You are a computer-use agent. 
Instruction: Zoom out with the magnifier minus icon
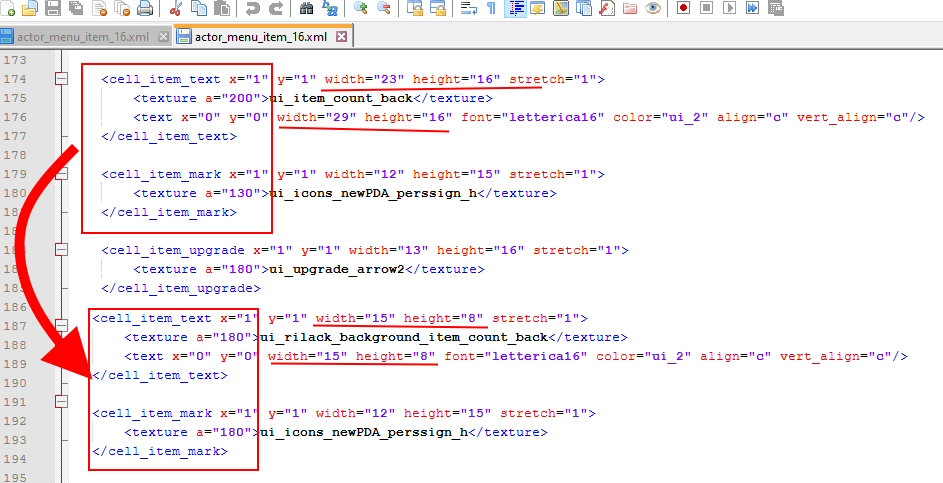click(x=383, y=8)
